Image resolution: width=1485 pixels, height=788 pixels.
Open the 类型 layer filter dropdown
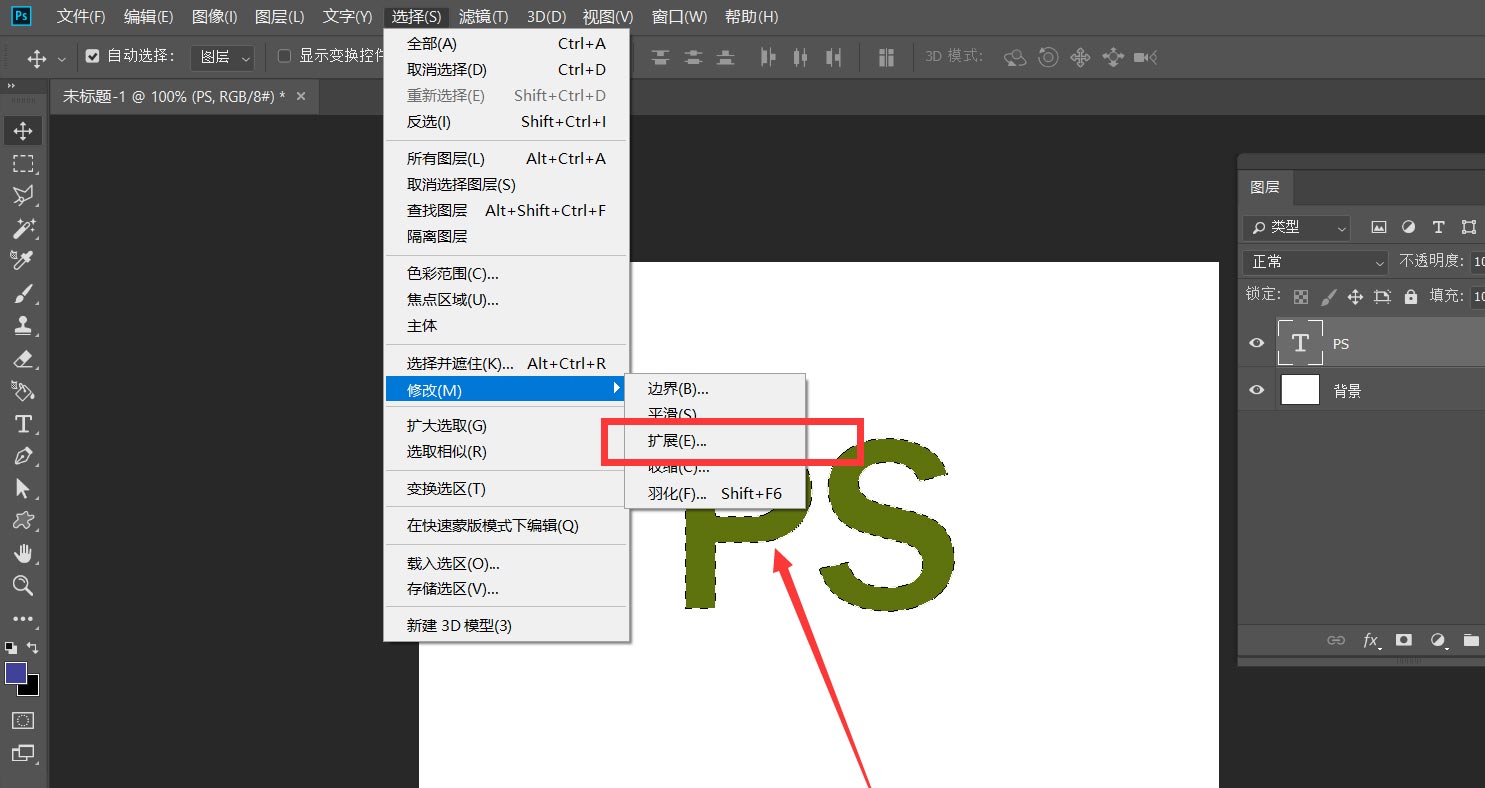coord(1296,227)
